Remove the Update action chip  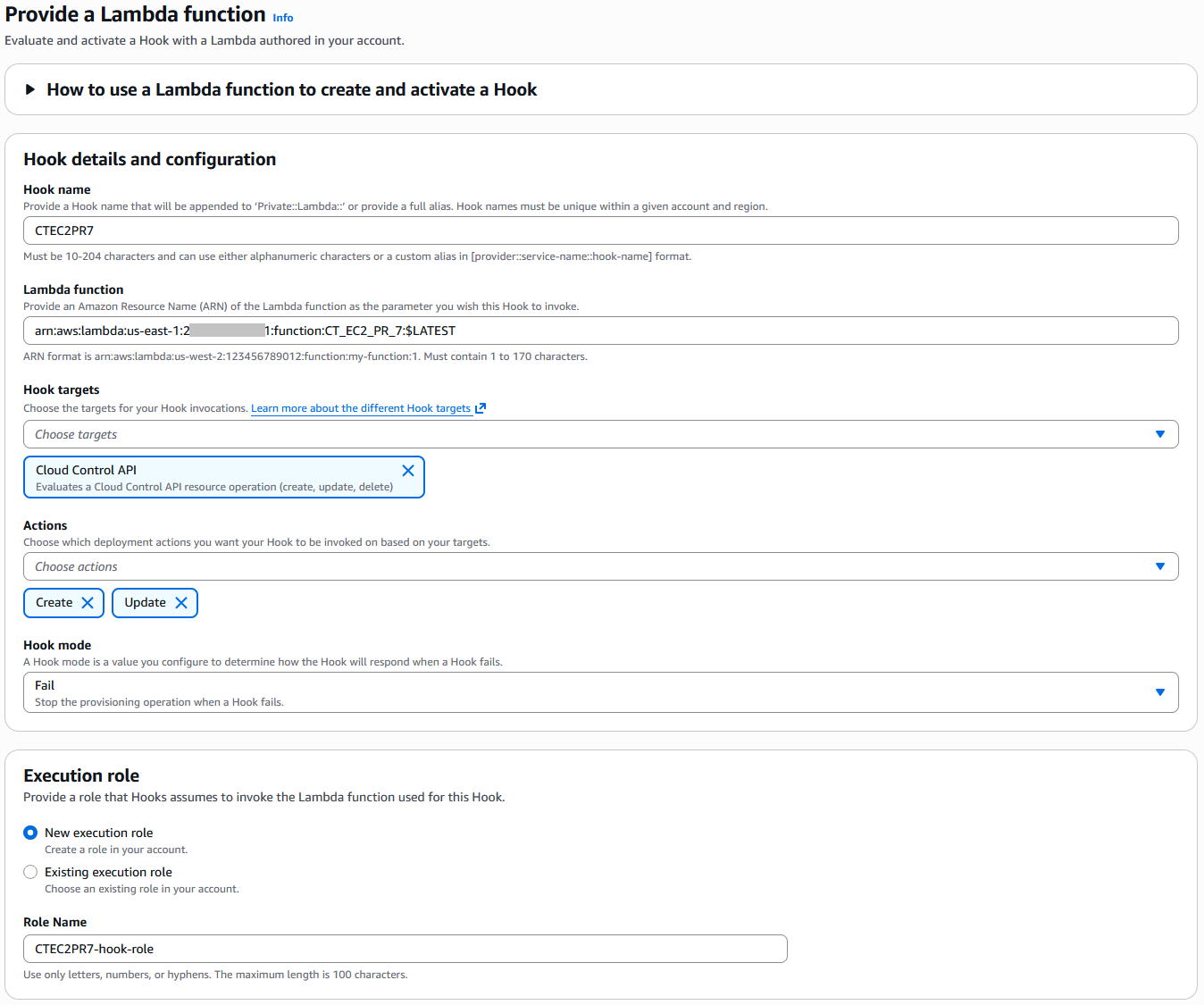pos(181,602)
